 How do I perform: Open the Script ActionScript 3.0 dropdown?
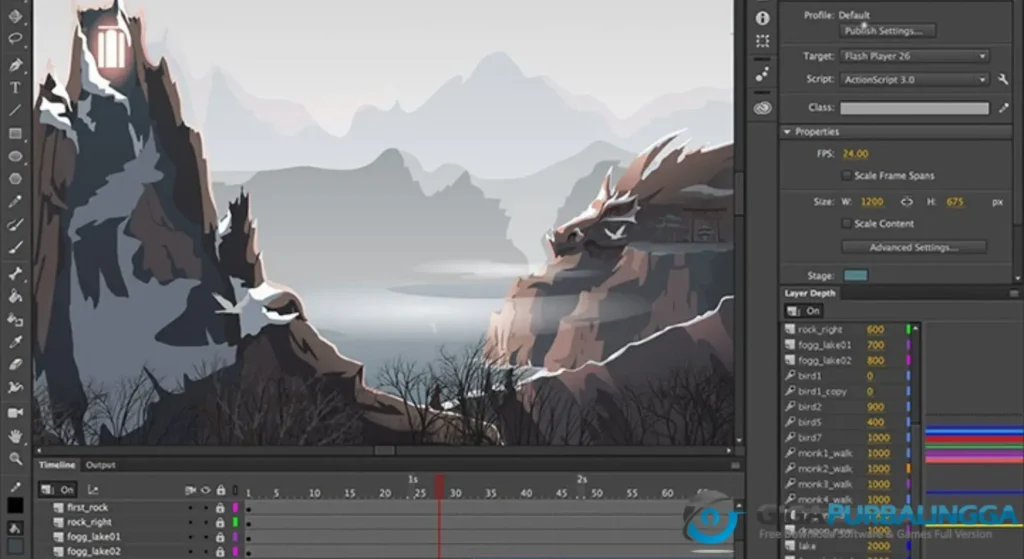click(x=914, y=80)
